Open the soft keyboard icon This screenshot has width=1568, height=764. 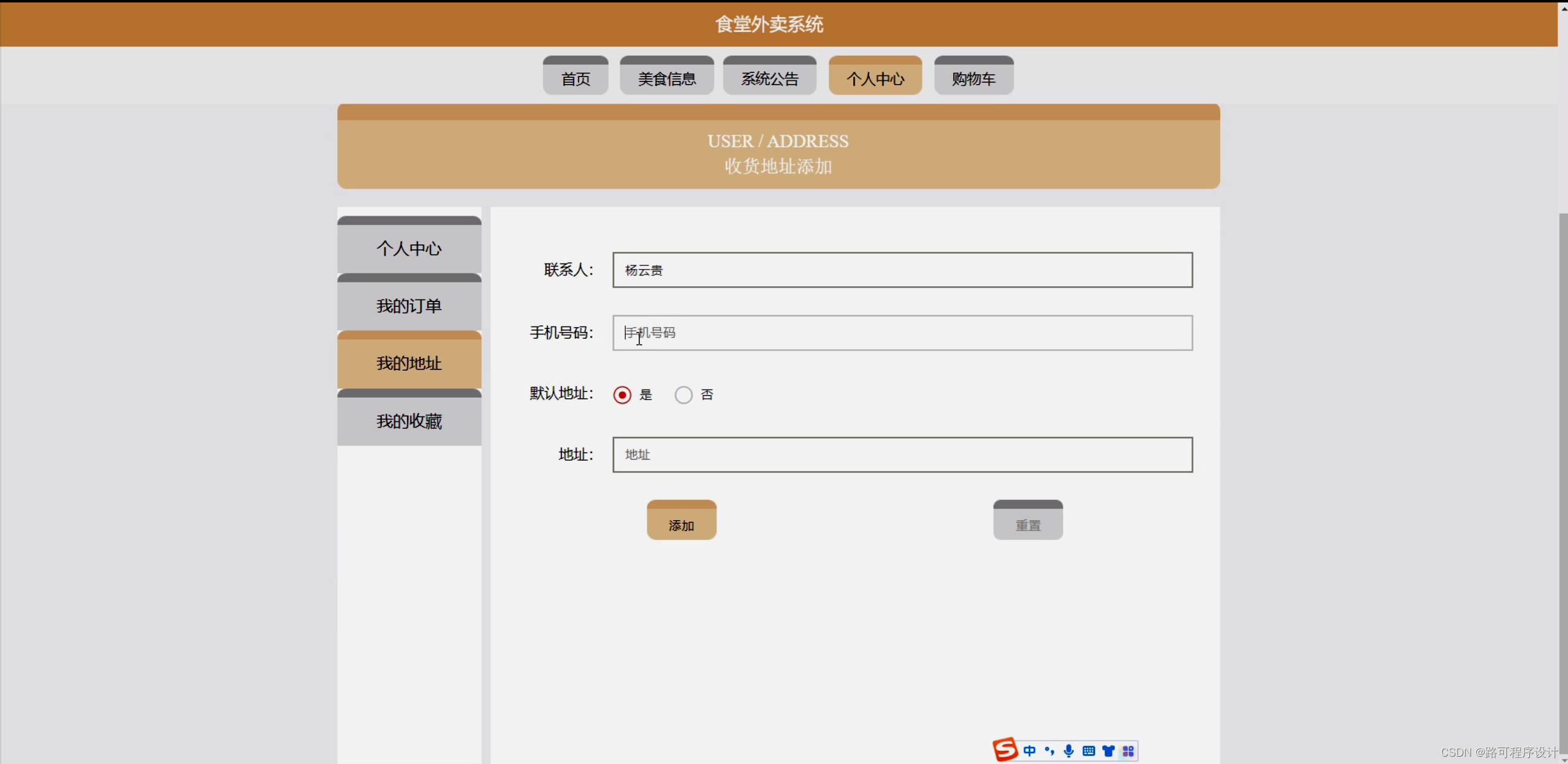[x=1089, y=751]
